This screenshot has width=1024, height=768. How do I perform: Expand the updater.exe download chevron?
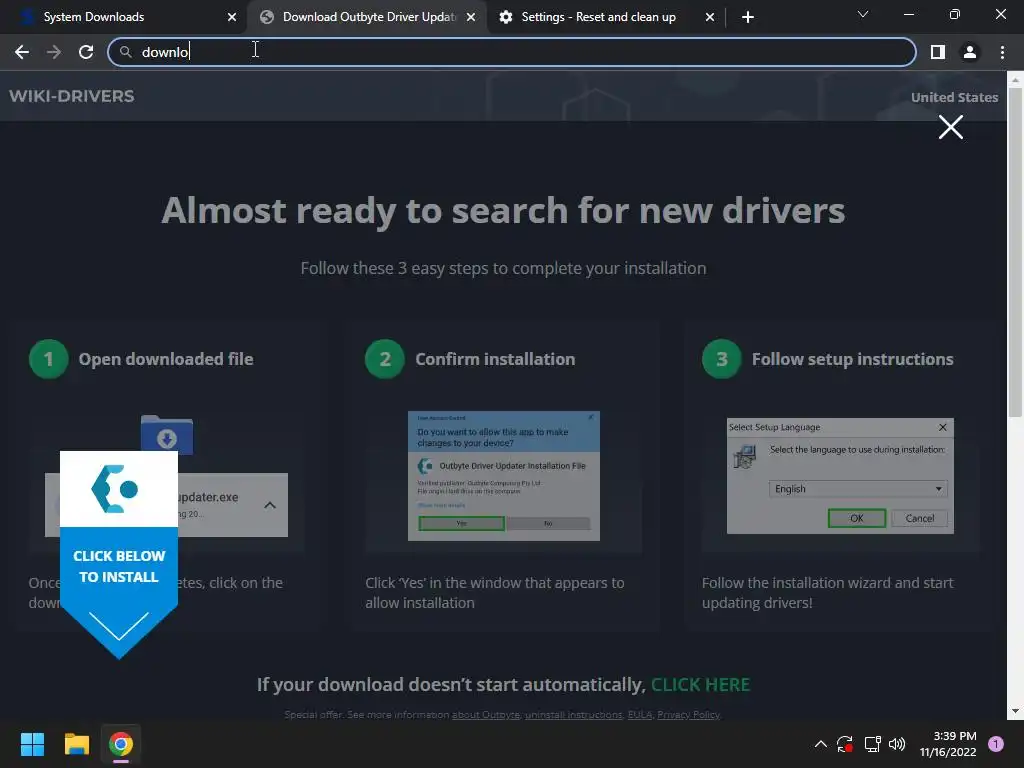point(270,505)
